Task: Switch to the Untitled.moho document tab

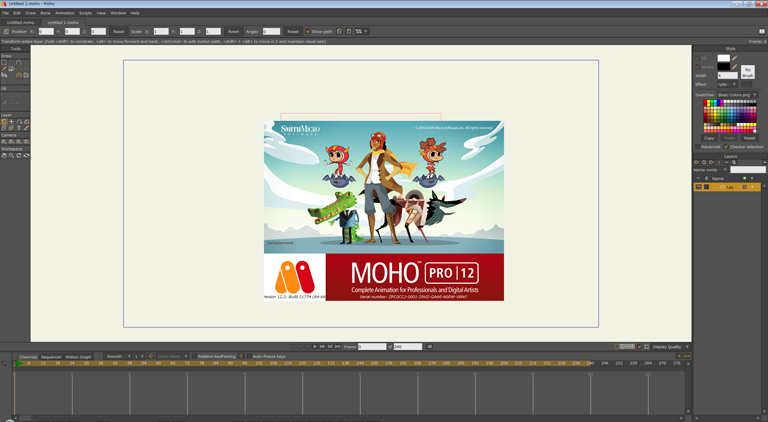Action: 21,23
